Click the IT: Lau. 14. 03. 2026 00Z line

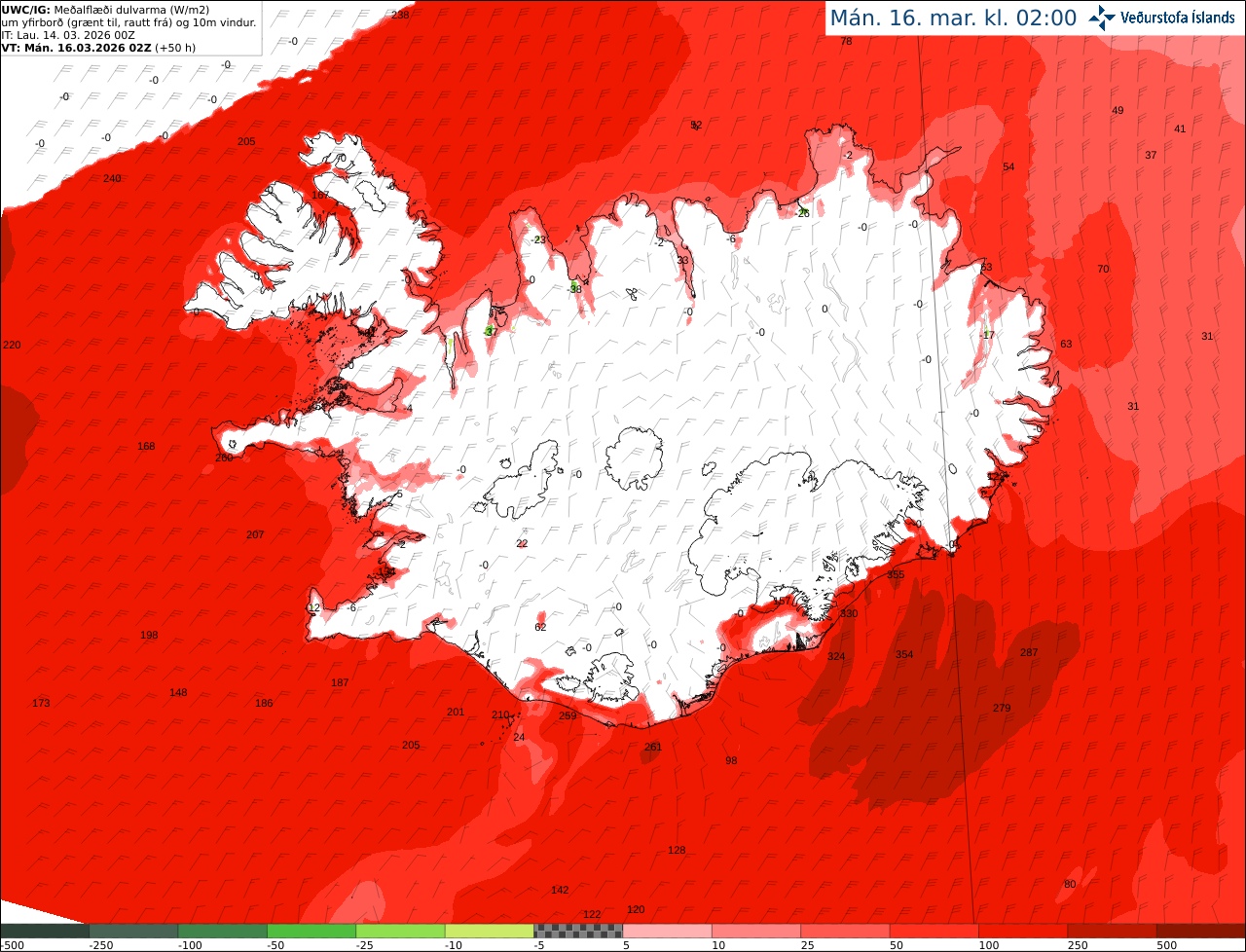click(x=68, y=34)
